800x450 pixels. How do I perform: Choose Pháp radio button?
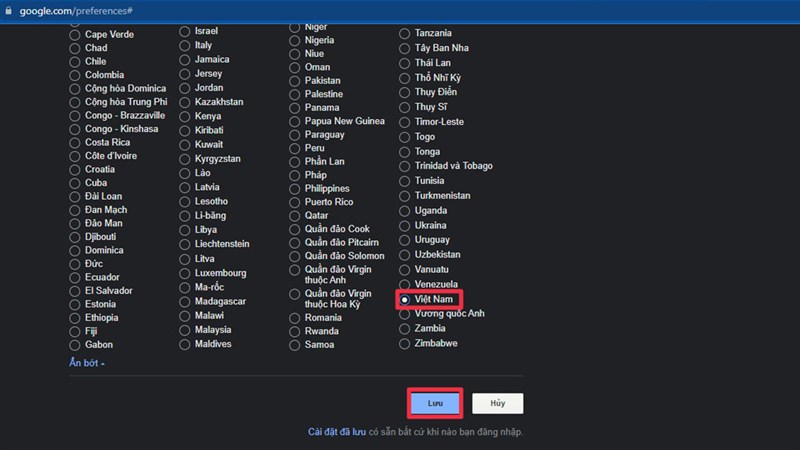(x=294, y=176)
